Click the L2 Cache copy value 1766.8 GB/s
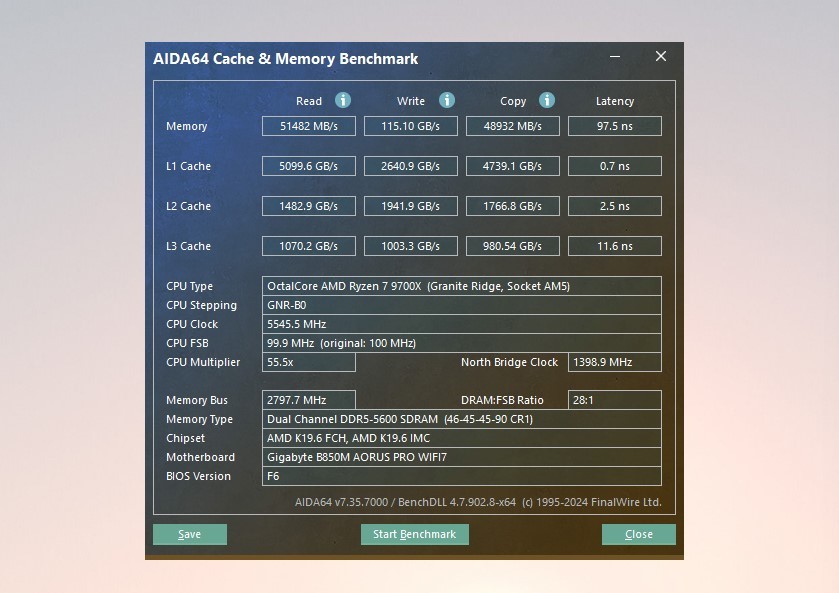This screenshot has width=839, height=593. coord(513,206)
